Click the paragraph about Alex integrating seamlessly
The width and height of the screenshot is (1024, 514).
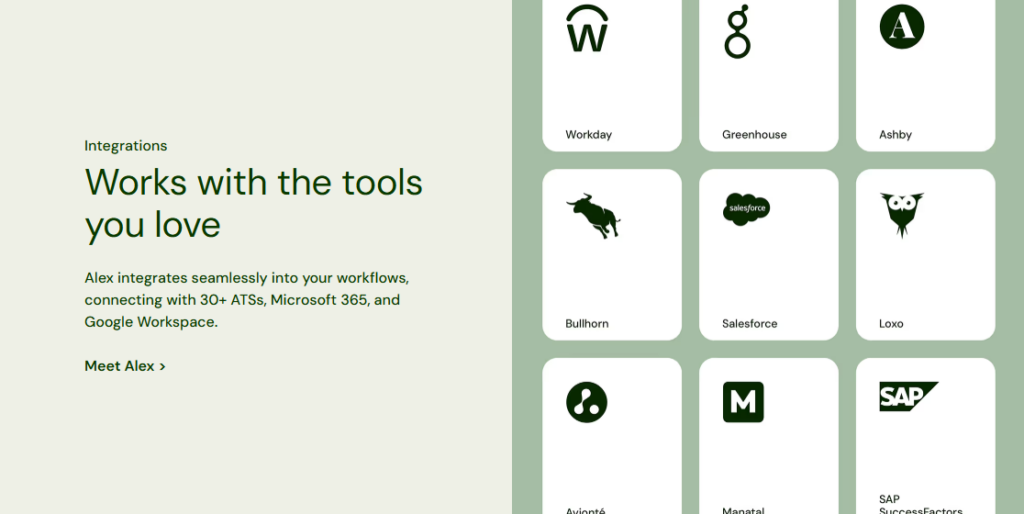pos(247,300)
